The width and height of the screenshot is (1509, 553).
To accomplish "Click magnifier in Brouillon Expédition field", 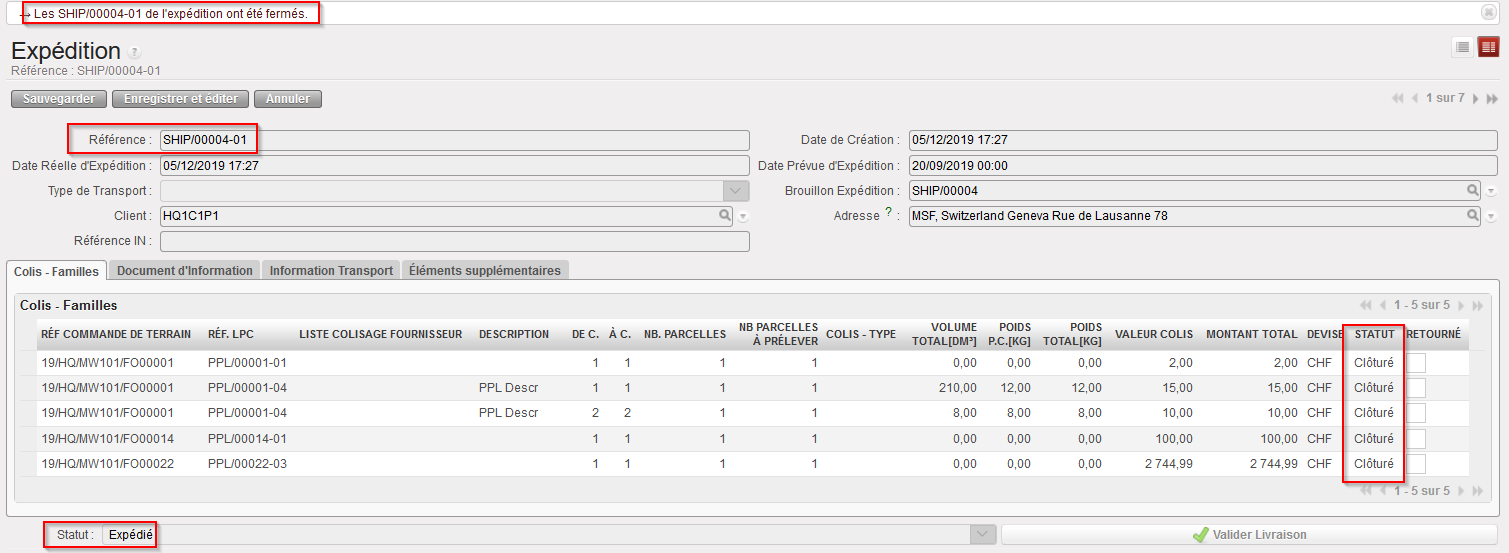I will [1472, 190].
